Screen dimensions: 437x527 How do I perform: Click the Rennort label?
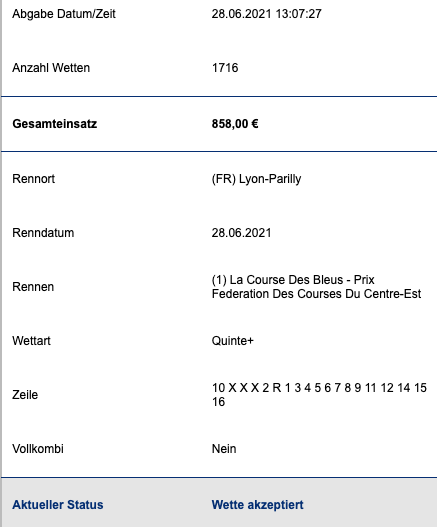click(34, 179)
